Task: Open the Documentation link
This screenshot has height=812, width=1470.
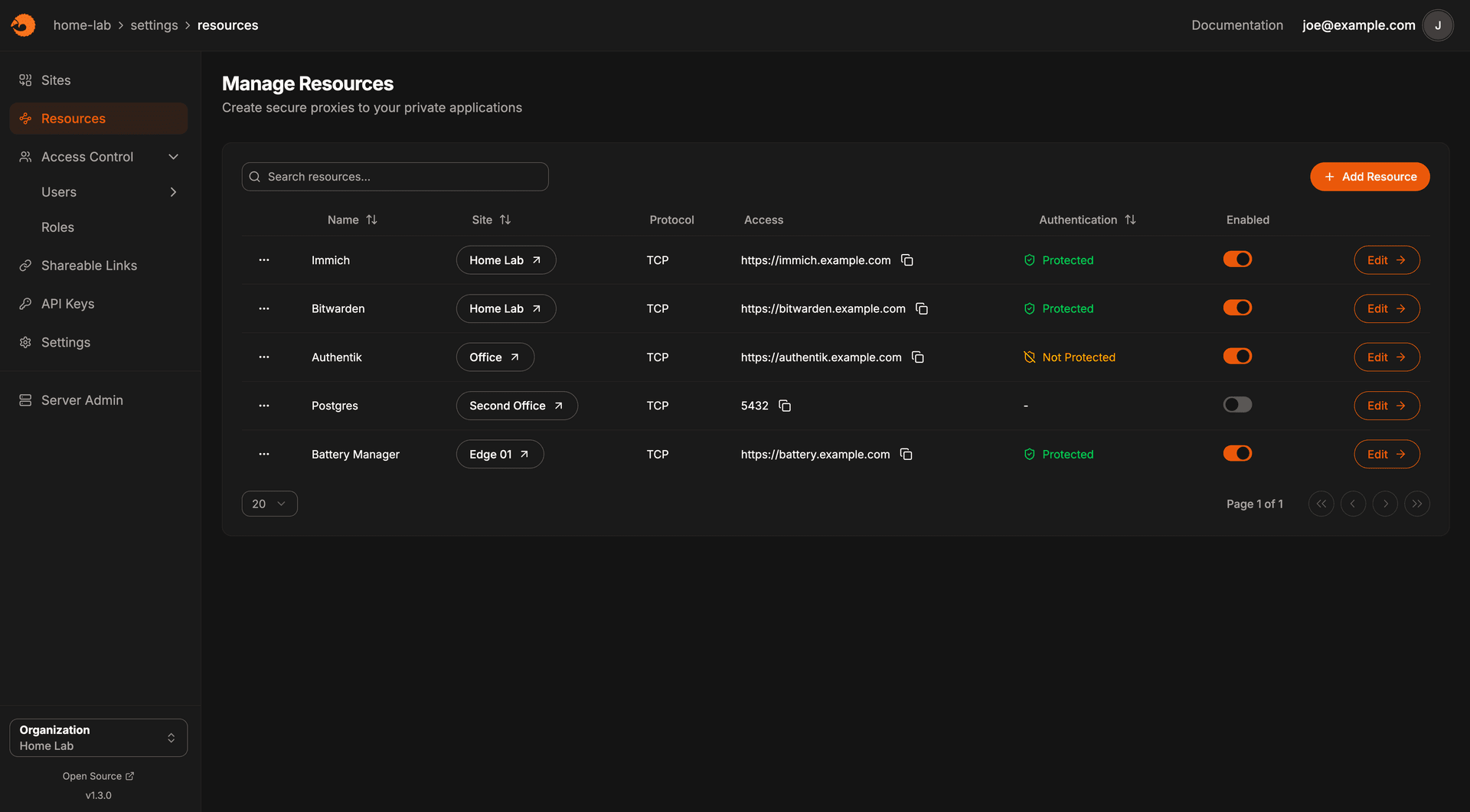Action: tap(1236, 24)
